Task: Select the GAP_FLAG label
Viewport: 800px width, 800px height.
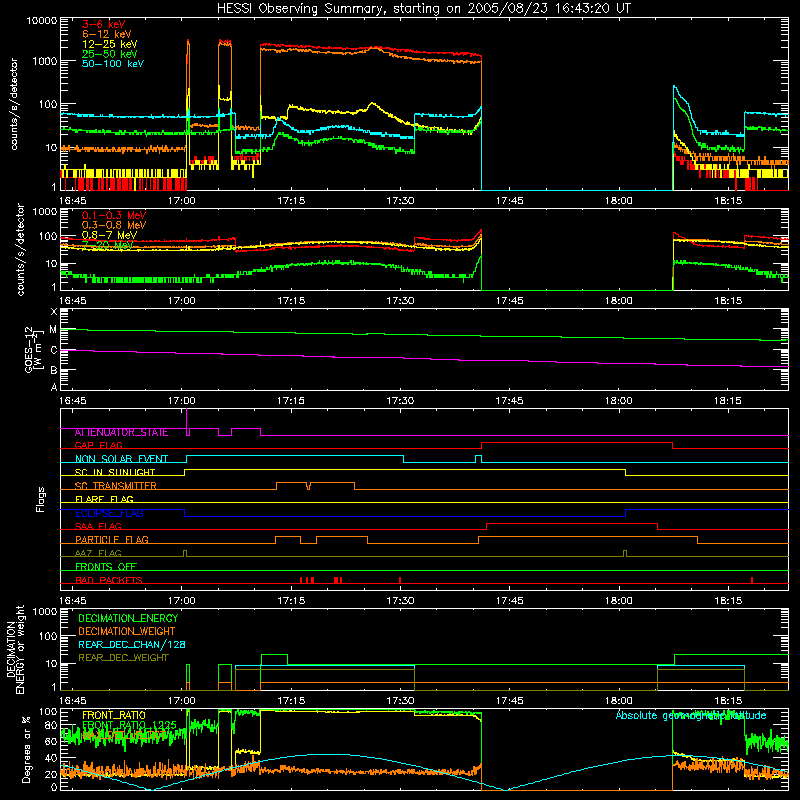Action: point(98,445)
